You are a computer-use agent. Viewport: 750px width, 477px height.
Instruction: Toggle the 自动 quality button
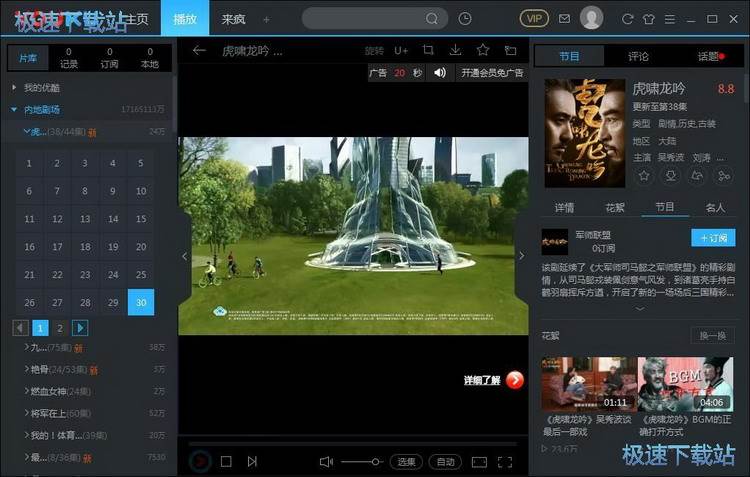[445, 462]
